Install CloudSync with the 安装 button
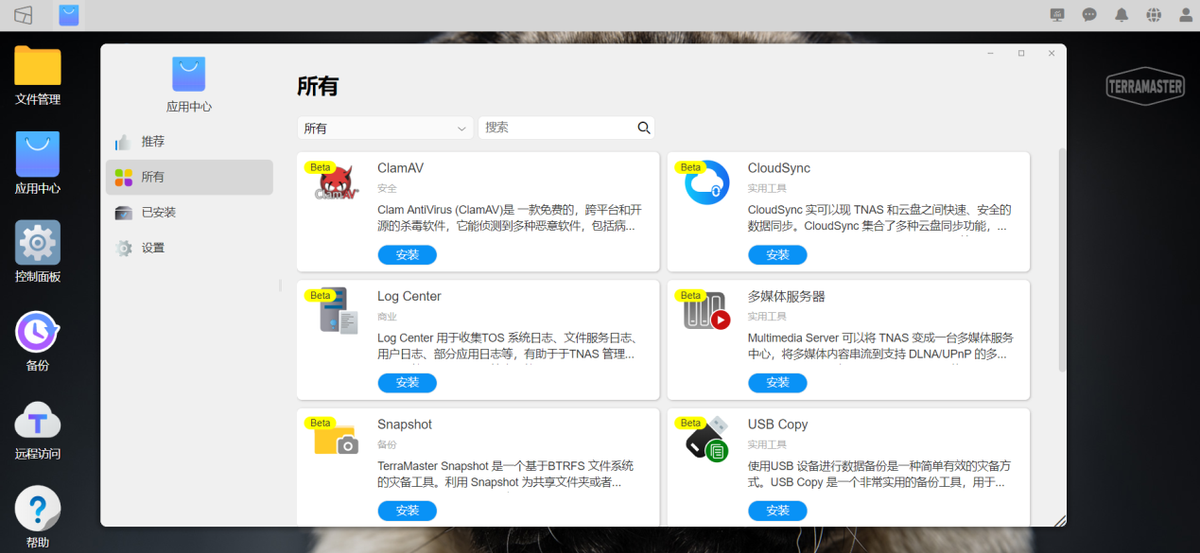 click(777, 255)
